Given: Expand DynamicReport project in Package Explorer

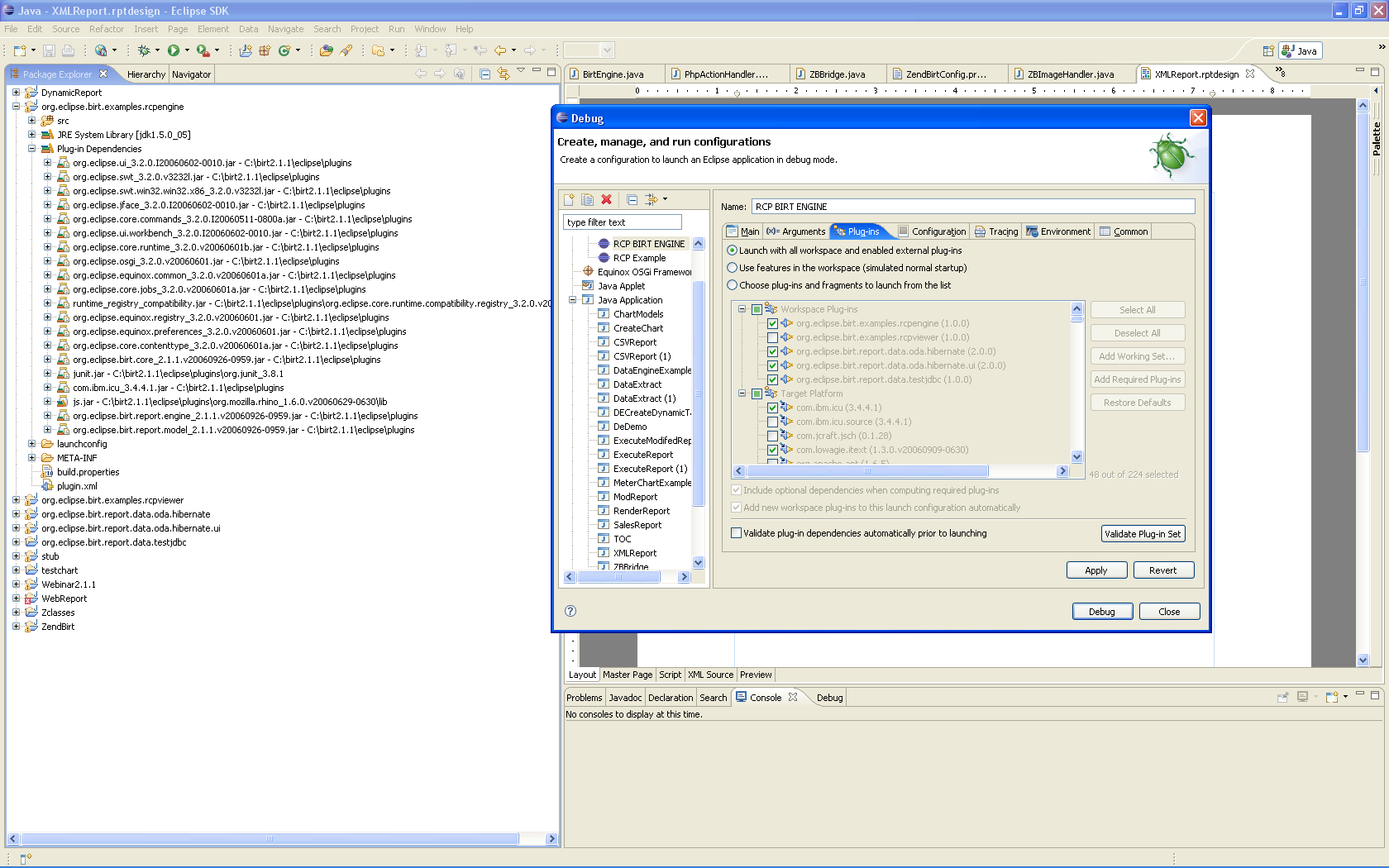Looking at the screenshot, I should click(x=16, y=93).
